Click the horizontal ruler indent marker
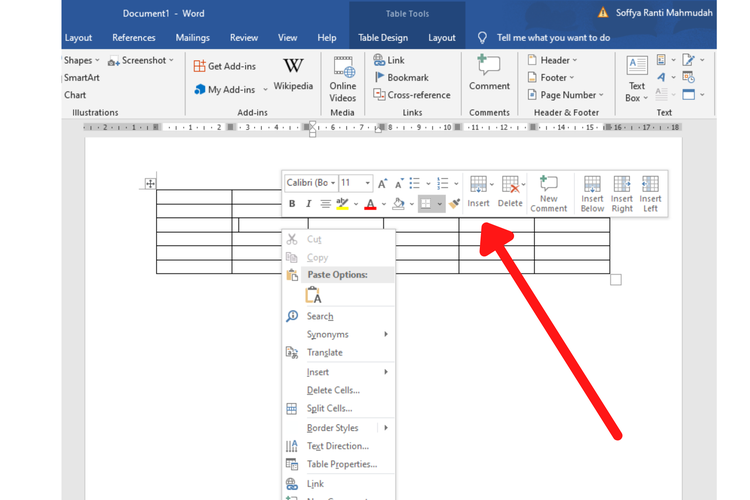 point(312,129)
